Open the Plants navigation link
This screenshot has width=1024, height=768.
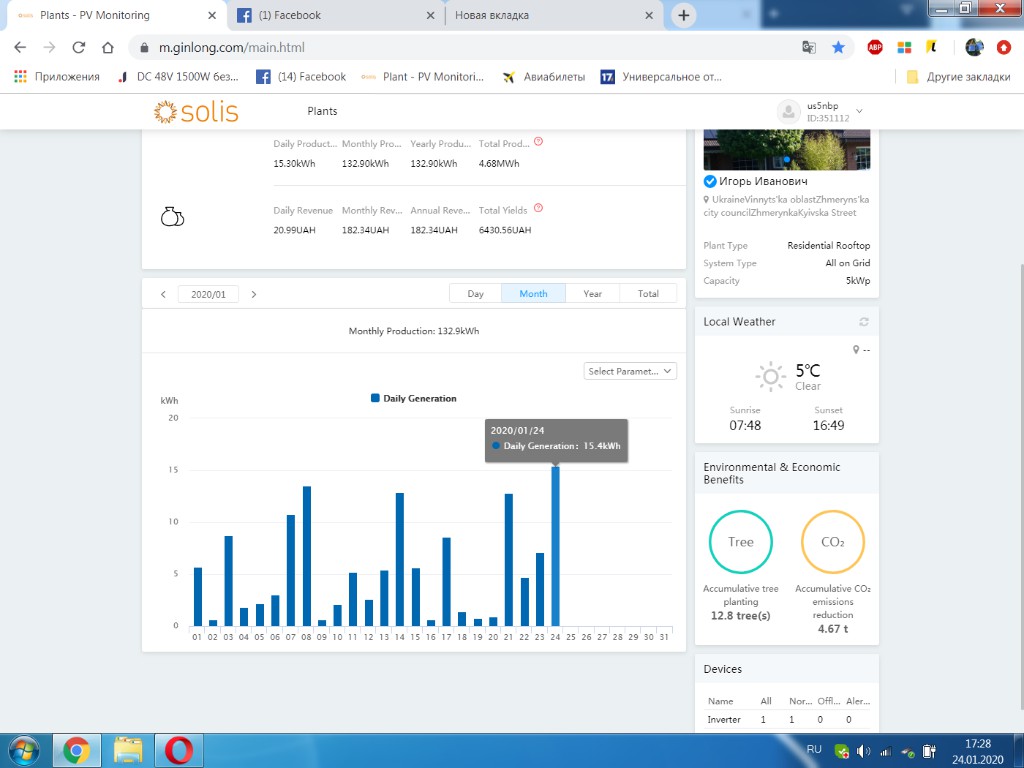point(322,111)
